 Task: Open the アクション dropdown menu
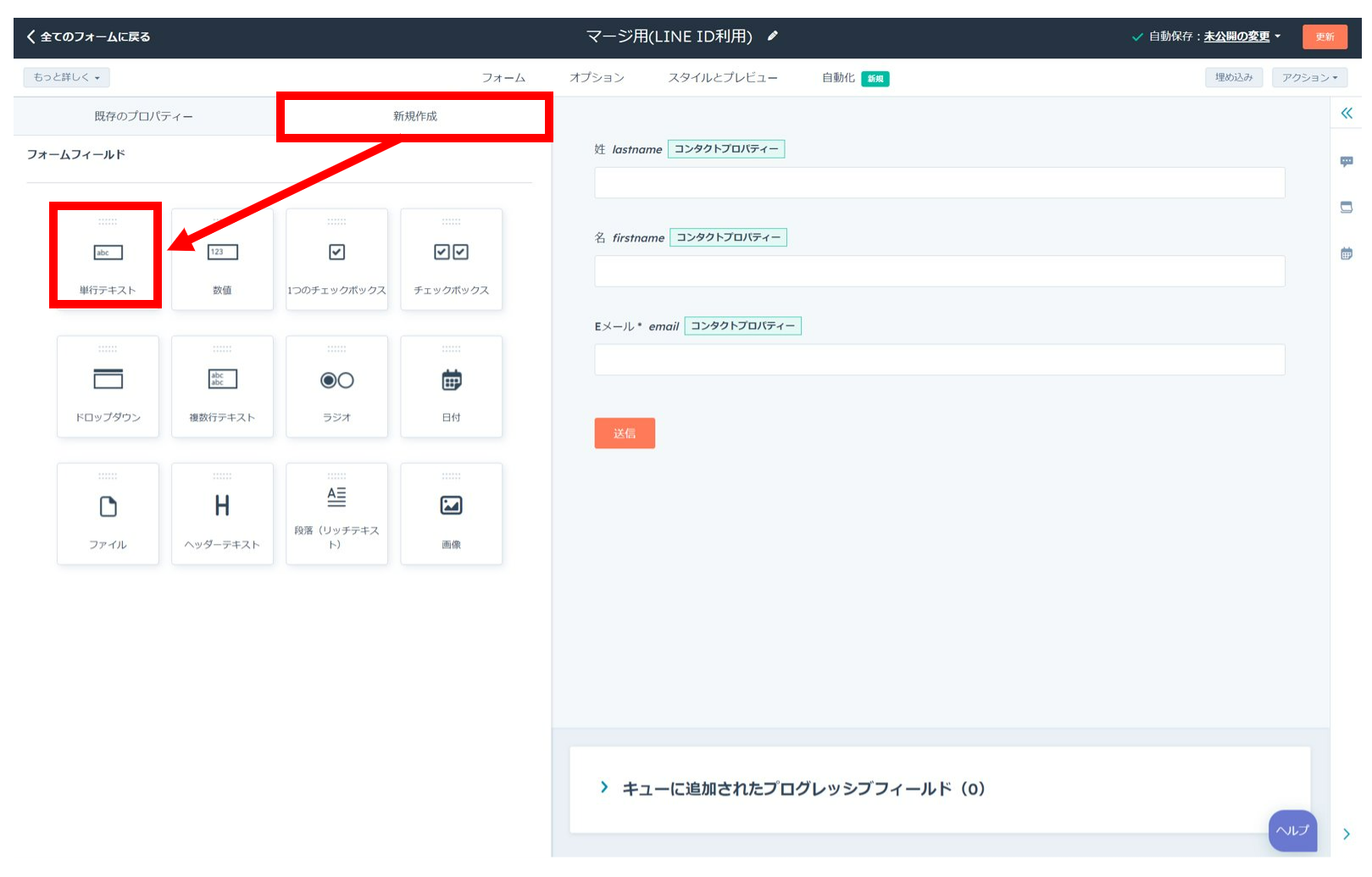coord(1308,78)
